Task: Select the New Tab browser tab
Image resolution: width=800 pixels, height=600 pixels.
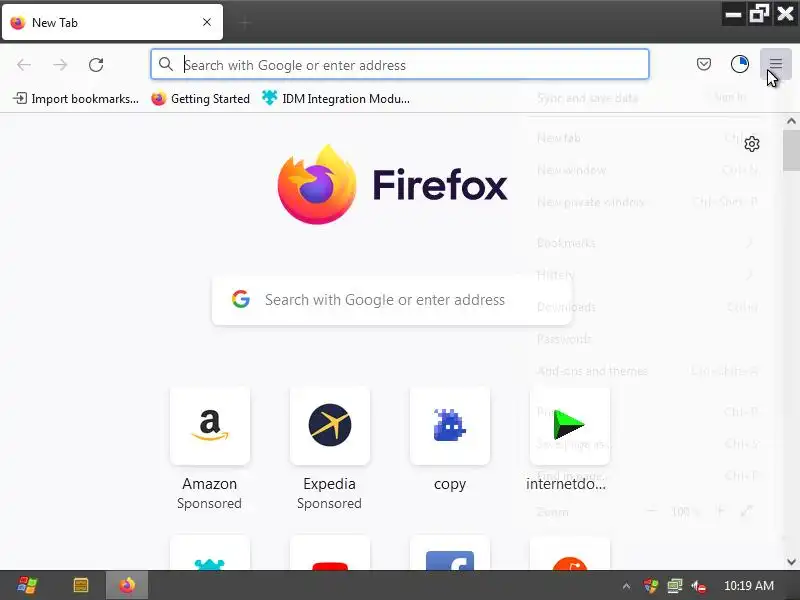Action: tap(112, 22)
